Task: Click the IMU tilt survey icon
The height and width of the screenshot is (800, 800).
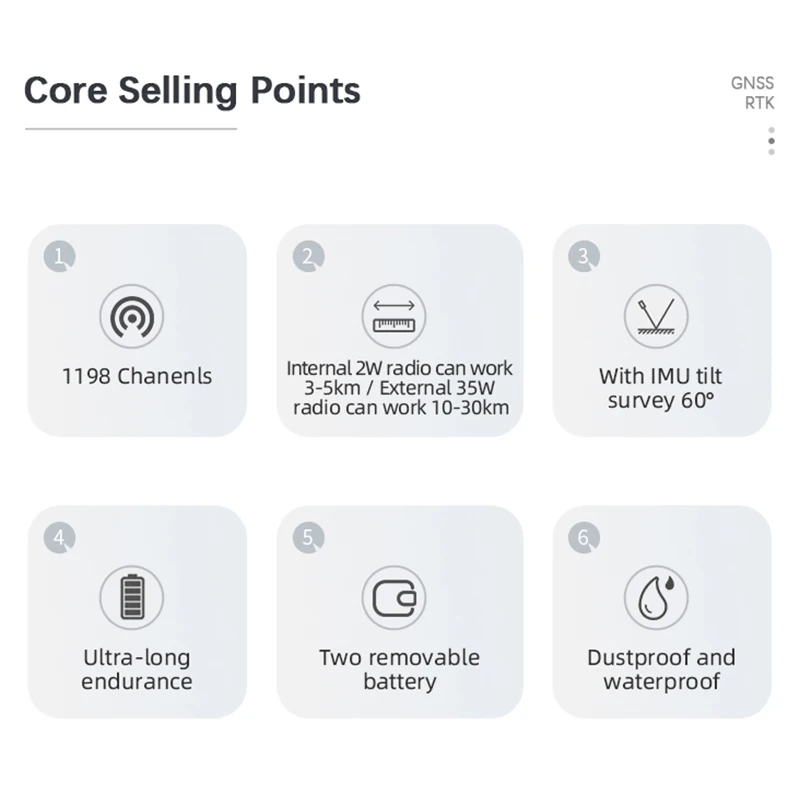Action: coord(656,317)
